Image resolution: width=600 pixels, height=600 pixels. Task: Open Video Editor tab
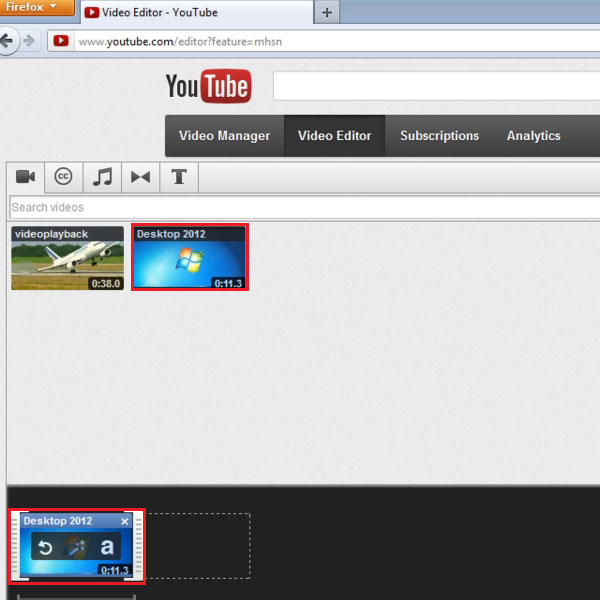334,136
